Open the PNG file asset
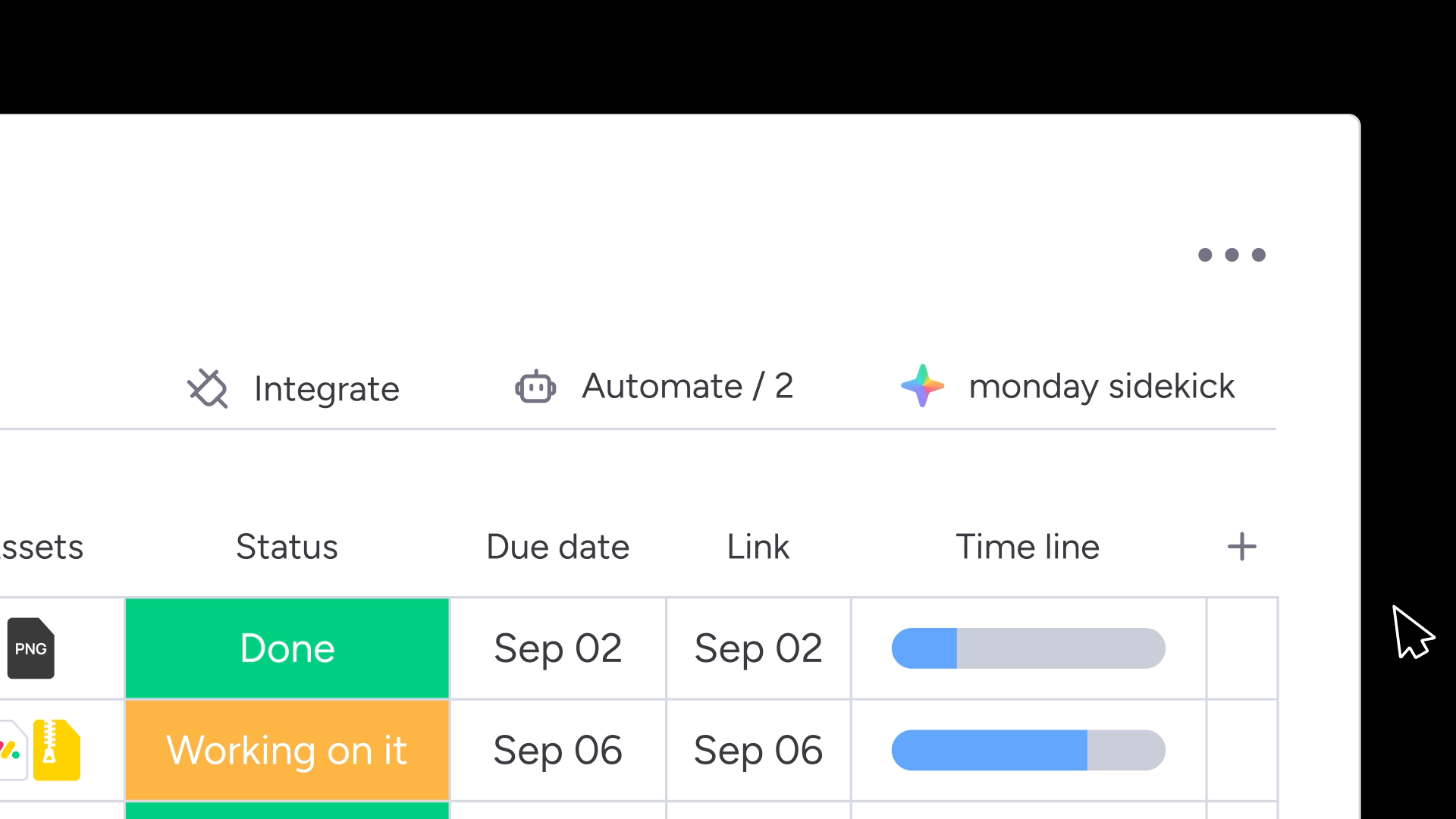Image resolution: width=1456 pixels, height=819 pixels. click(31, 648)
